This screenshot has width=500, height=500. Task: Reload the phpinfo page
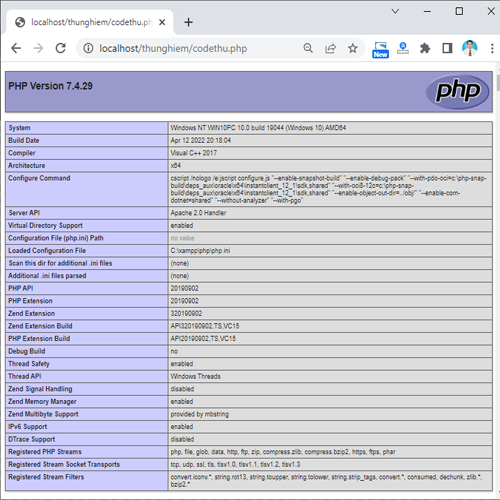[61, 48]
